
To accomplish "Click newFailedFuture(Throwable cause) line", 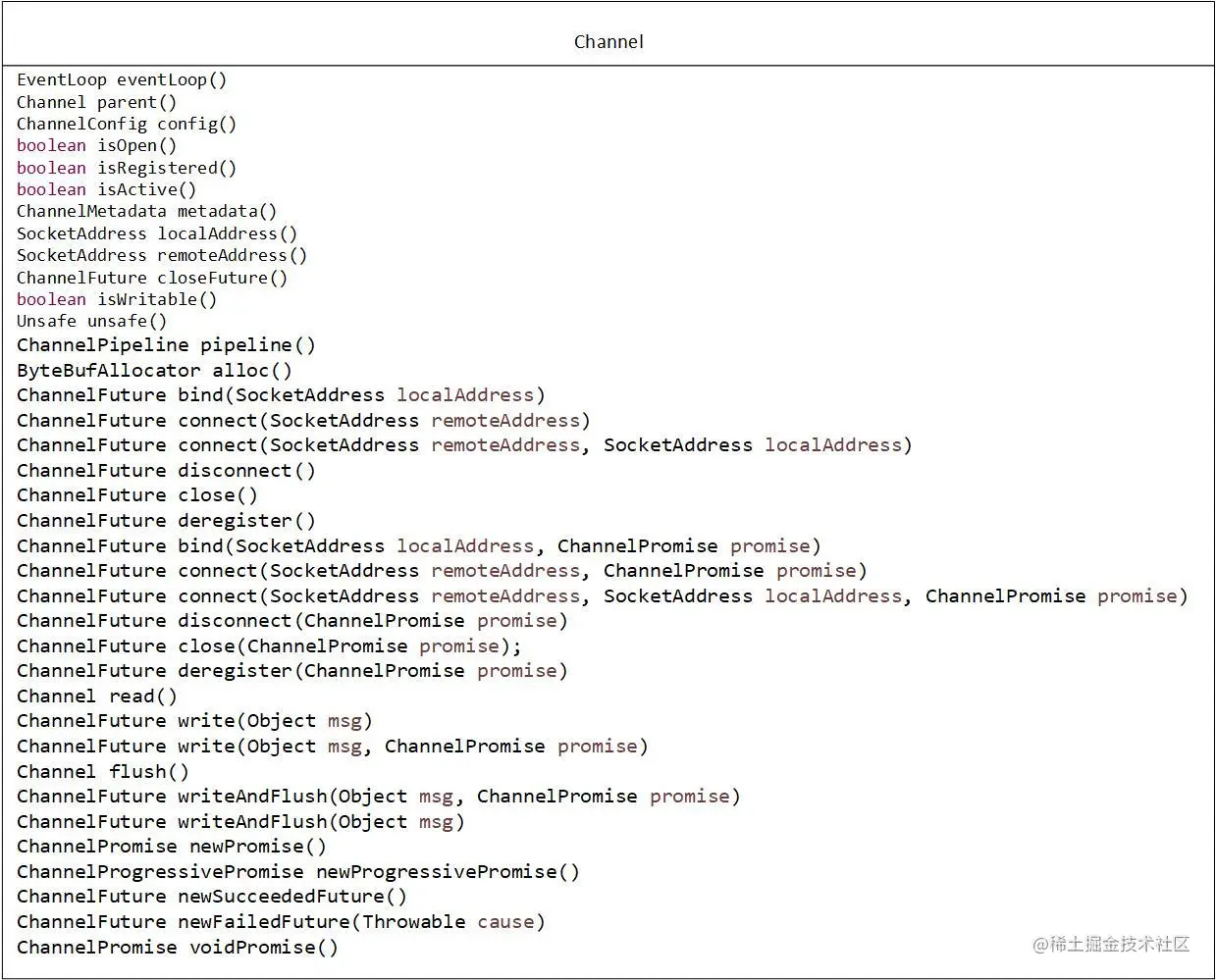I will pos(281,922).
